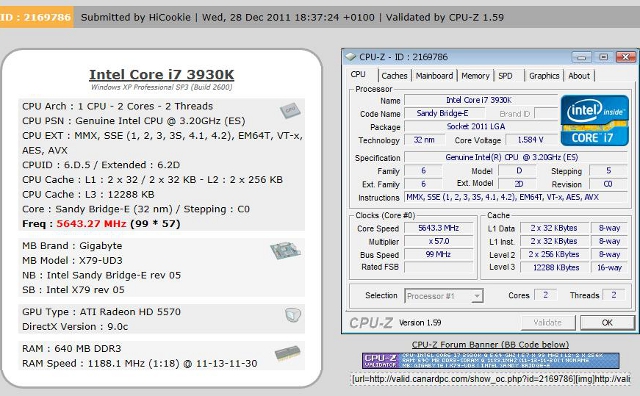Click the CPU-Z Validator forum banner image

pyautogui.click(x=491, y=361)
